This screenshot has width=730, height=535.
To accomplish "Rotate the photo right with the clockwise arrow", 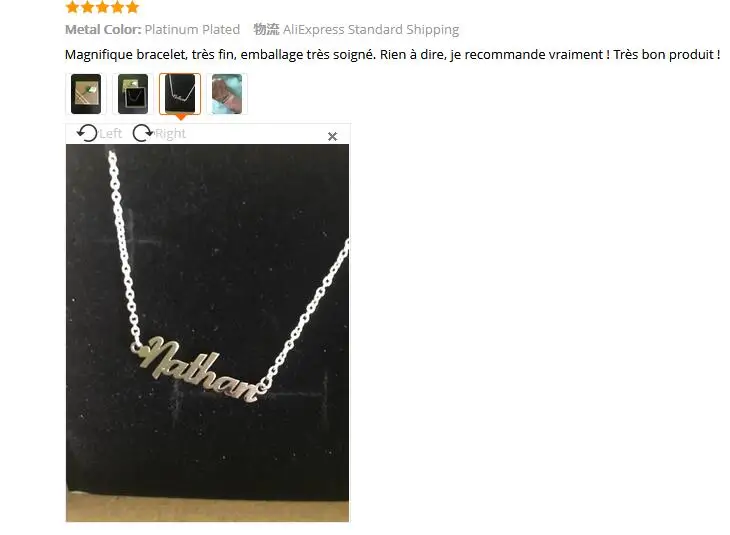I will 142,133.
